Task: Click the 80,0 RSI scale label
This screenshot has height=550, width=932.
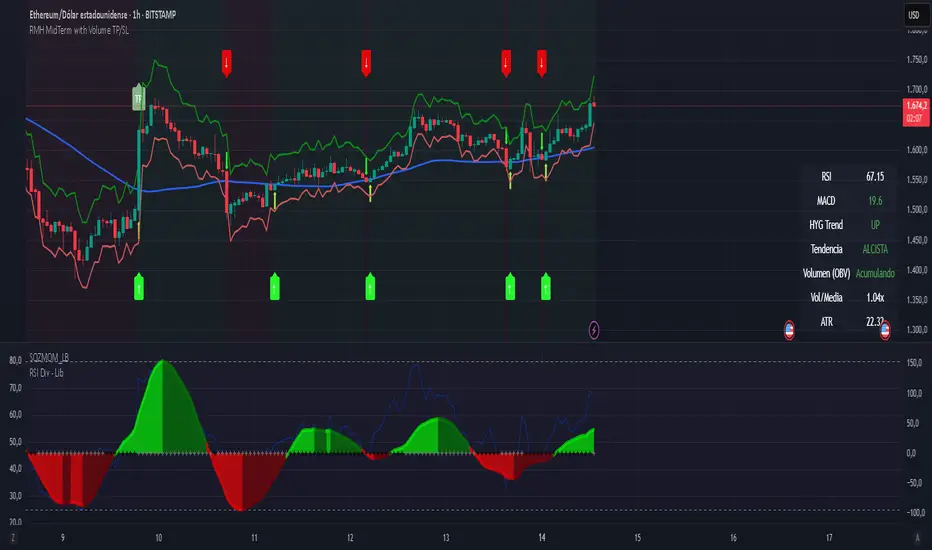Action: 15,360
